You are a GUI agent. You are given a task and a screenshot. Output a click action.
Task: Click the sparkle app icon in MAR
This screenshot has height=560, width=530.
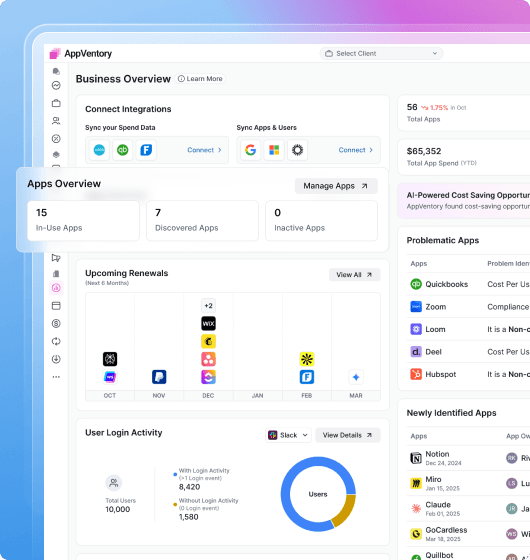pyautogui.click(x=356, y=377)
